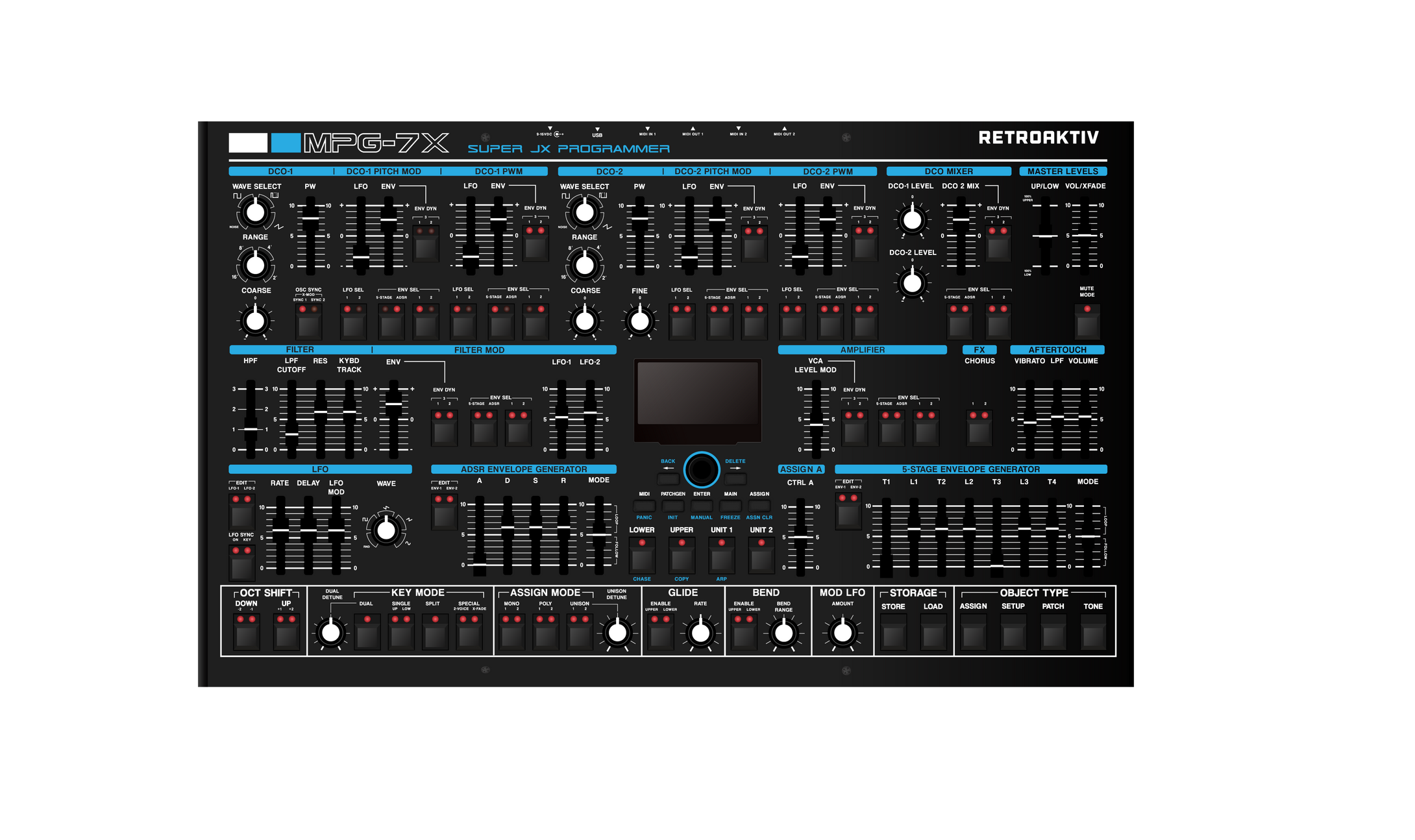
Task: Toggle LFO SYNC on key
Action: click(x=241, y=565)
